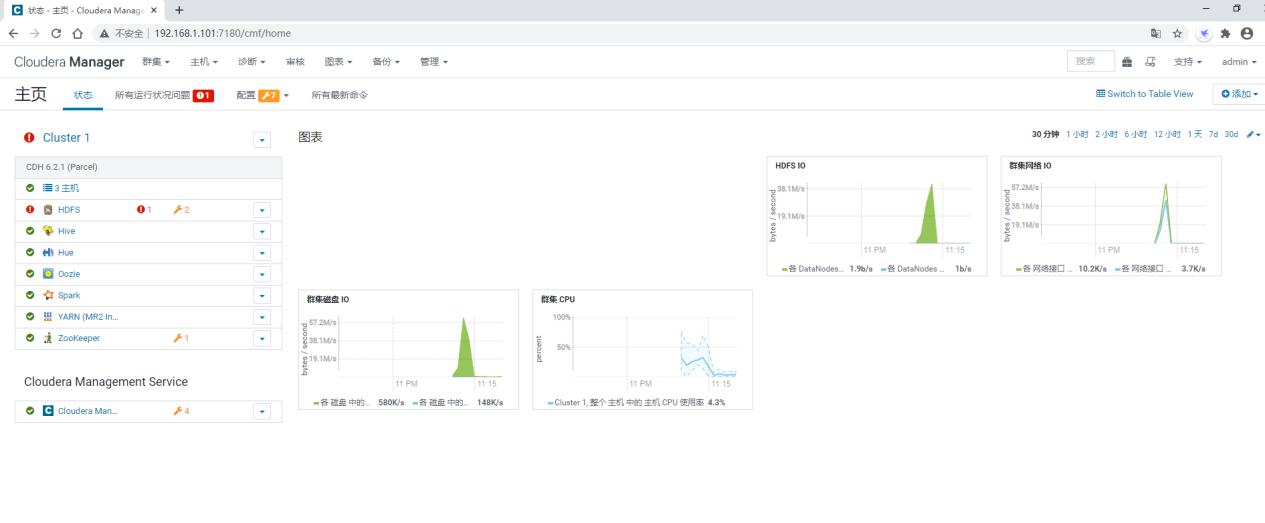Open the HDFS IO chart
1265x523 pixels.
click(877, 215)
